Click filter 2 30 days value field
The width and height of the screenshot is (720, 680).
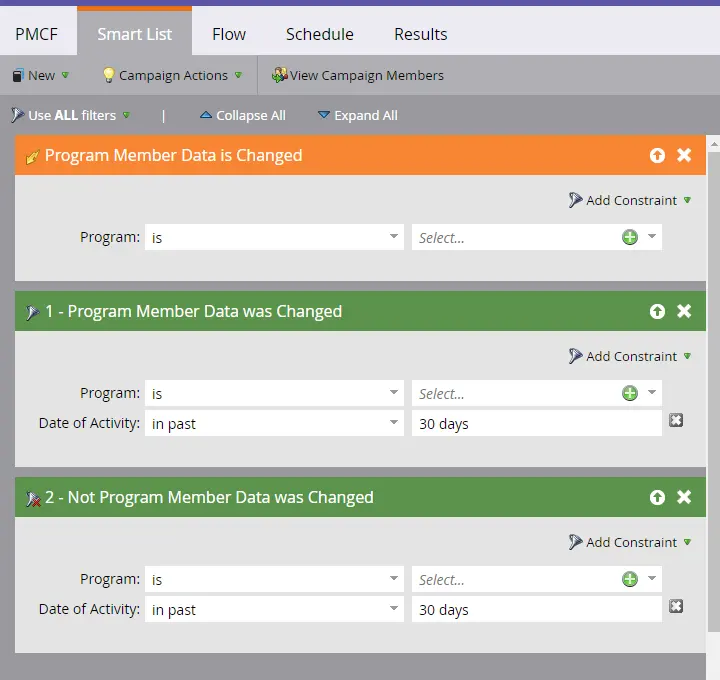537,609
